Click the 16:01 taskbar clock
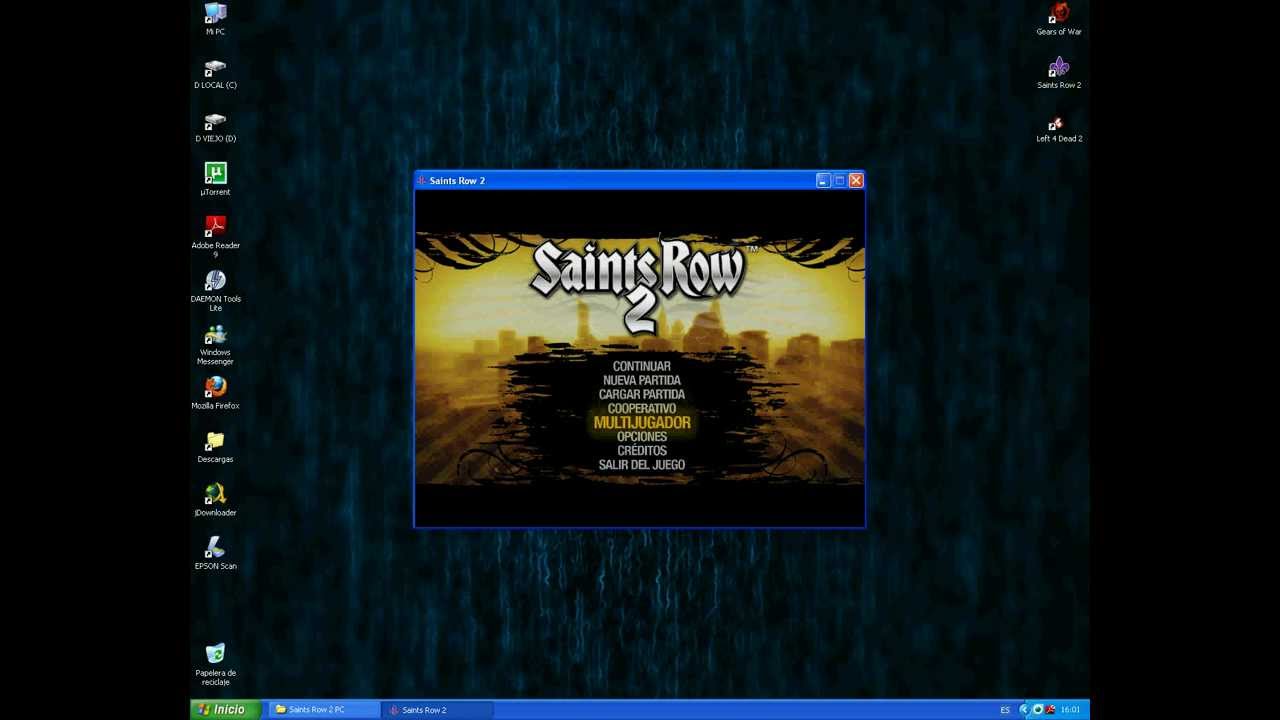Image resolution: width=1280 pixels, height=720 pixels. [x=1070, y=710]
